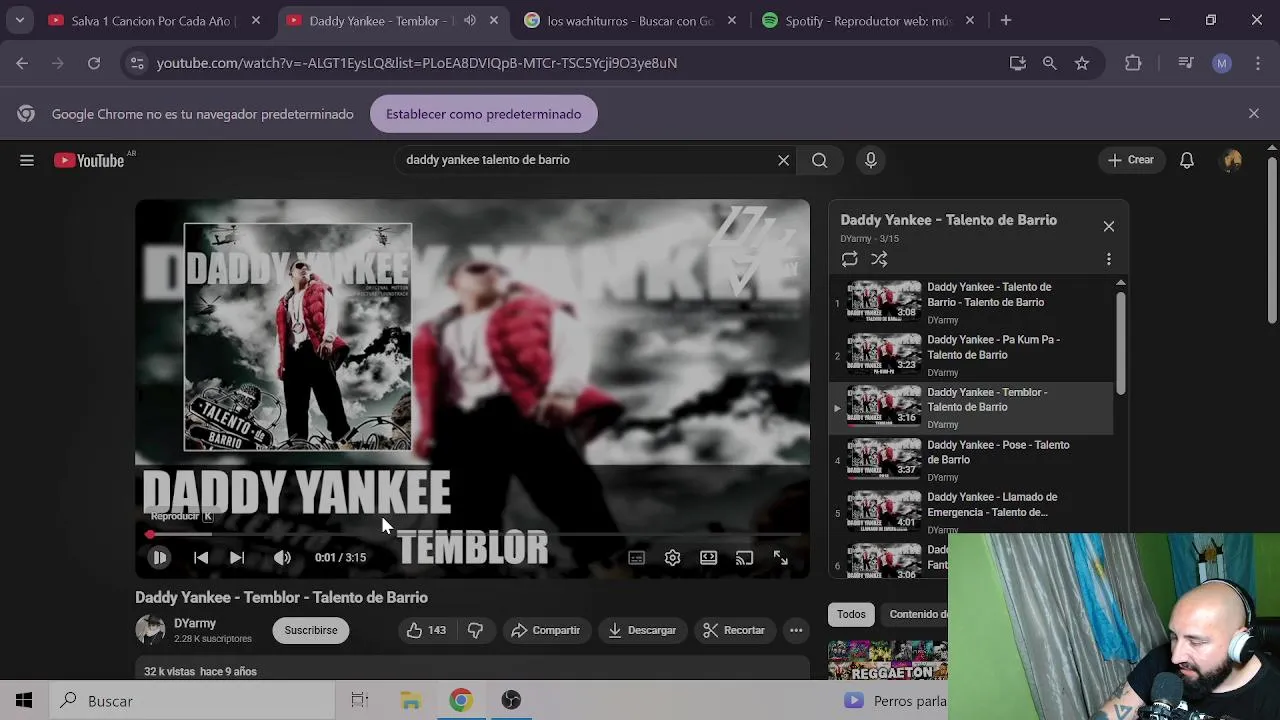Click Establecer como predeterminado button
1280x720 pixels.
coord(484,114)
